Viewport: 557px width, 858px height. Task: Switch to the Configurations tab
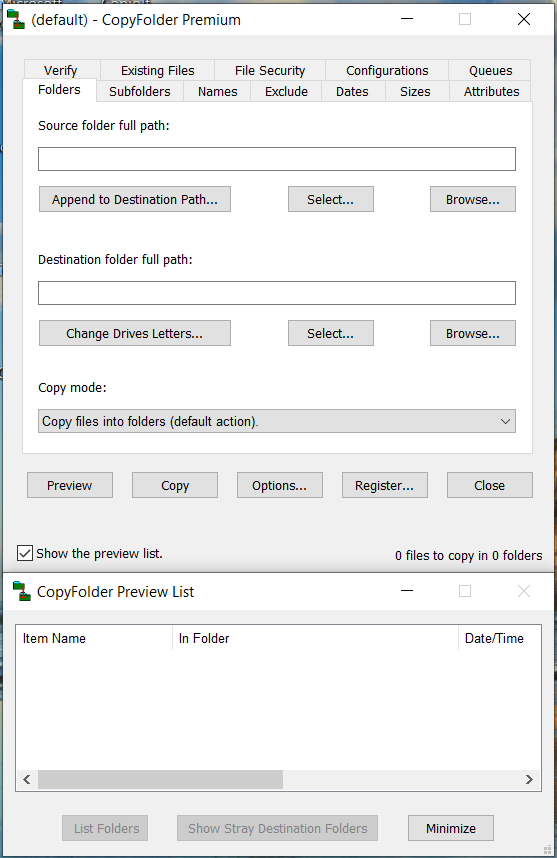(x=387, y=71)
